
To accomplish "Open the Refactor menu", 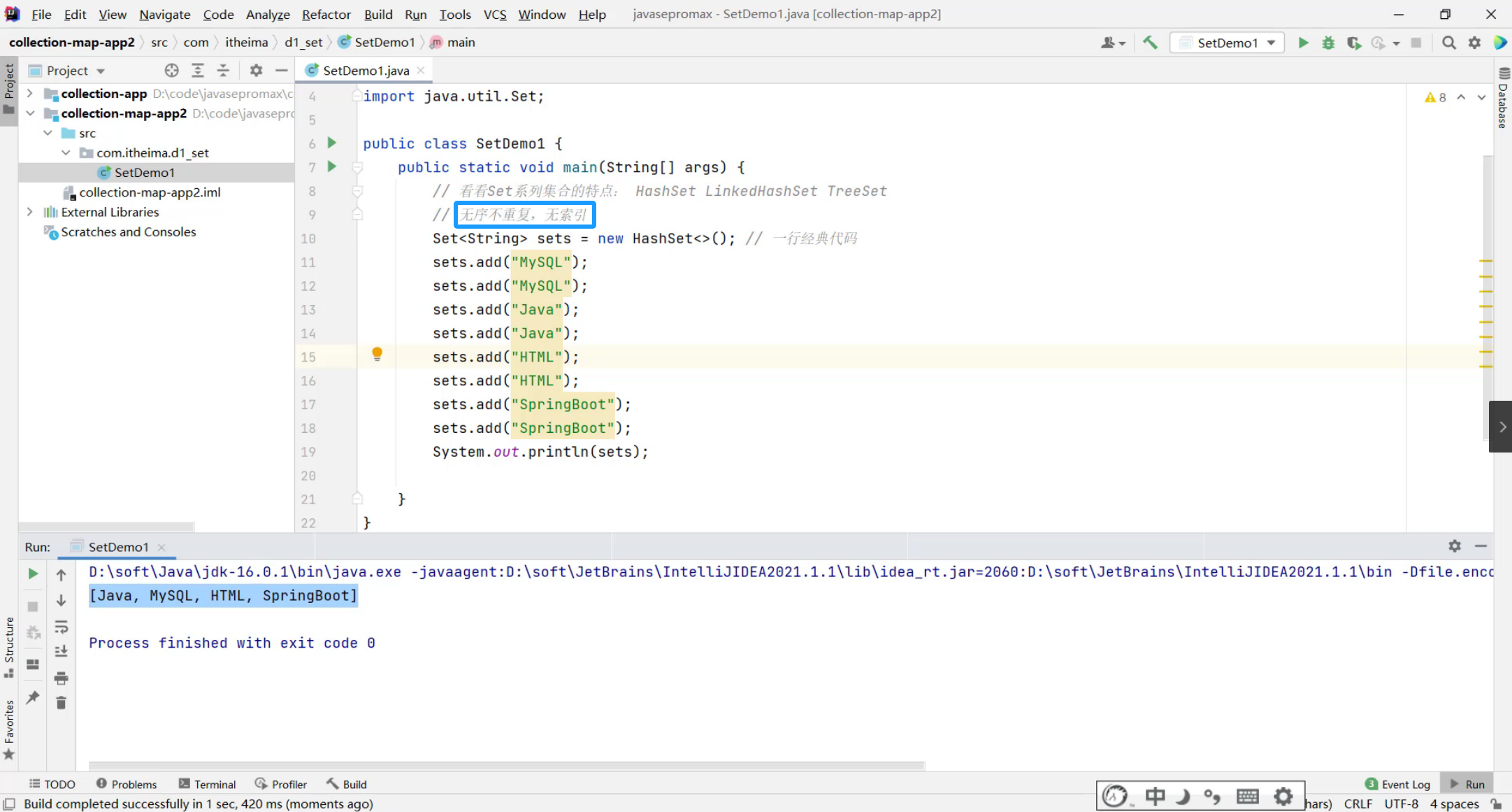I will (x=326, y=14).
